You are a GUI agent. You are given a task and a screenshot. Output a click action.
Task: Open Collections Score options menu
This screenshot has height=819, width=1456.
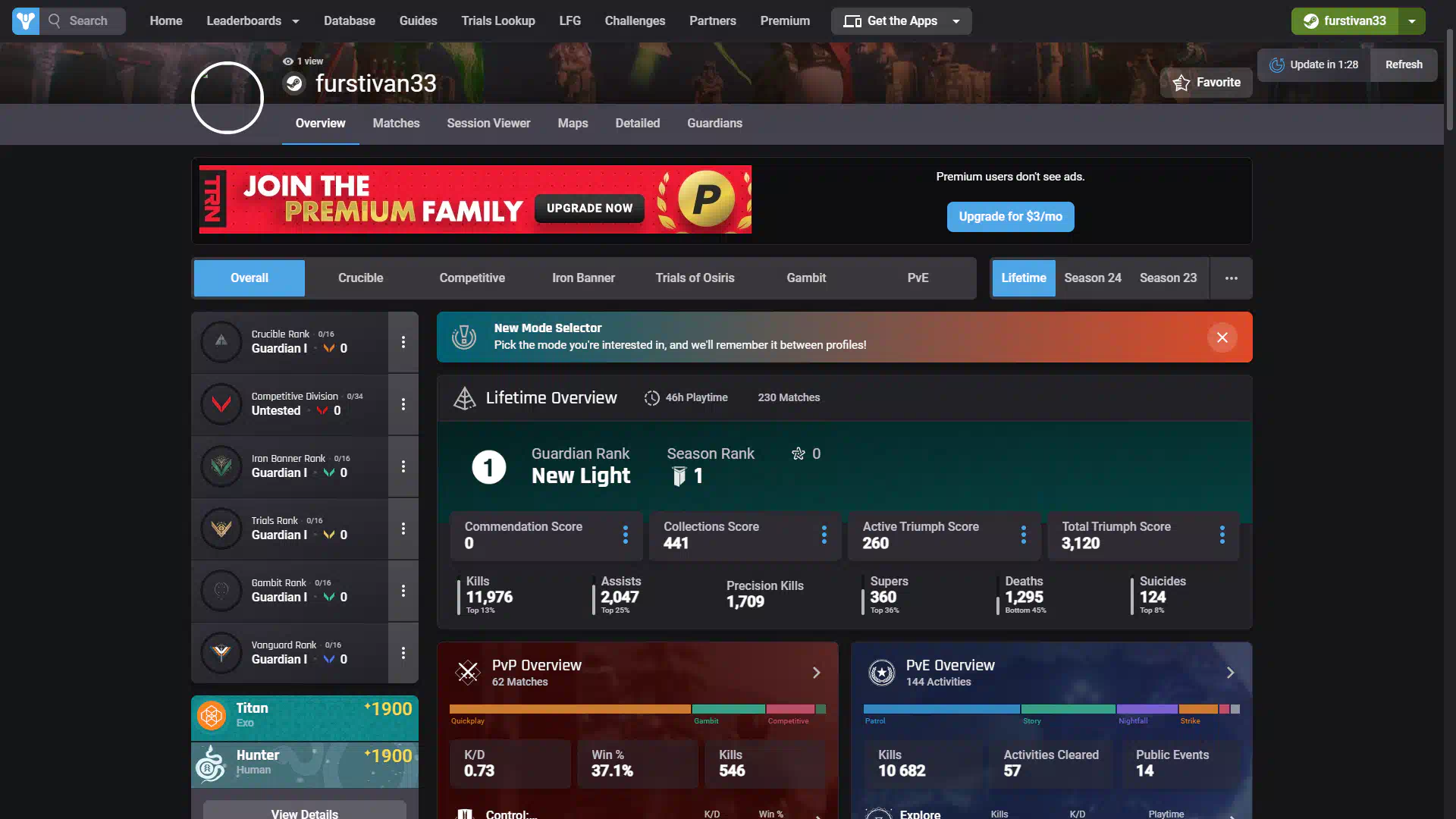[824, 535]
